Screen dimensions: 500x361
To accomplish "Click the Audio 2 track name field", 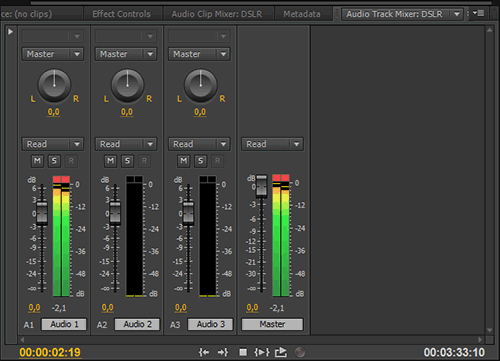I will [137, 324].
